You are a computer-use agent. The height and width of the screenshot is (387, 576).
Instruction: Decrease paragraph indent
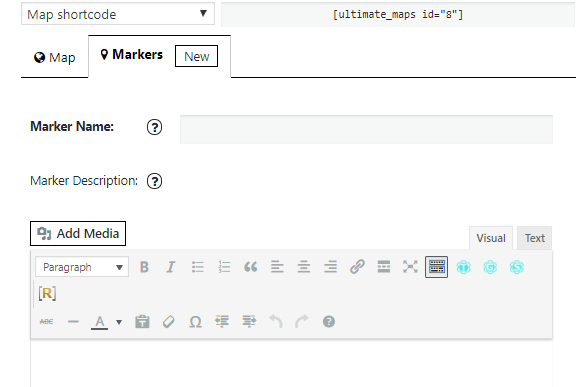(x=222, y=322)
